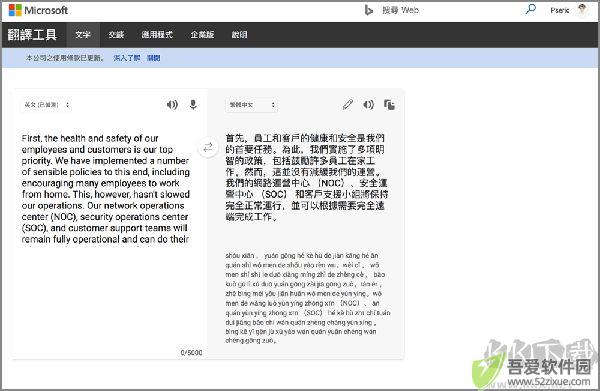Open the 應用程式 tab
Image resolution: width=600 pixels, height=391 pixels.
click(157, 35)
